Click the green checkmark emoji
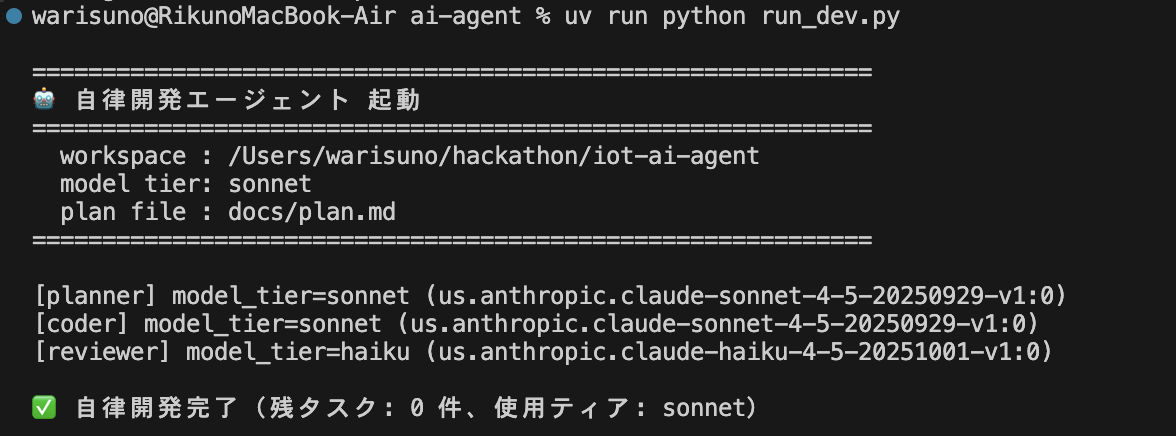The height and width of the screenshot is (436, 1176). pyautogui.click(x=43, y=407)
